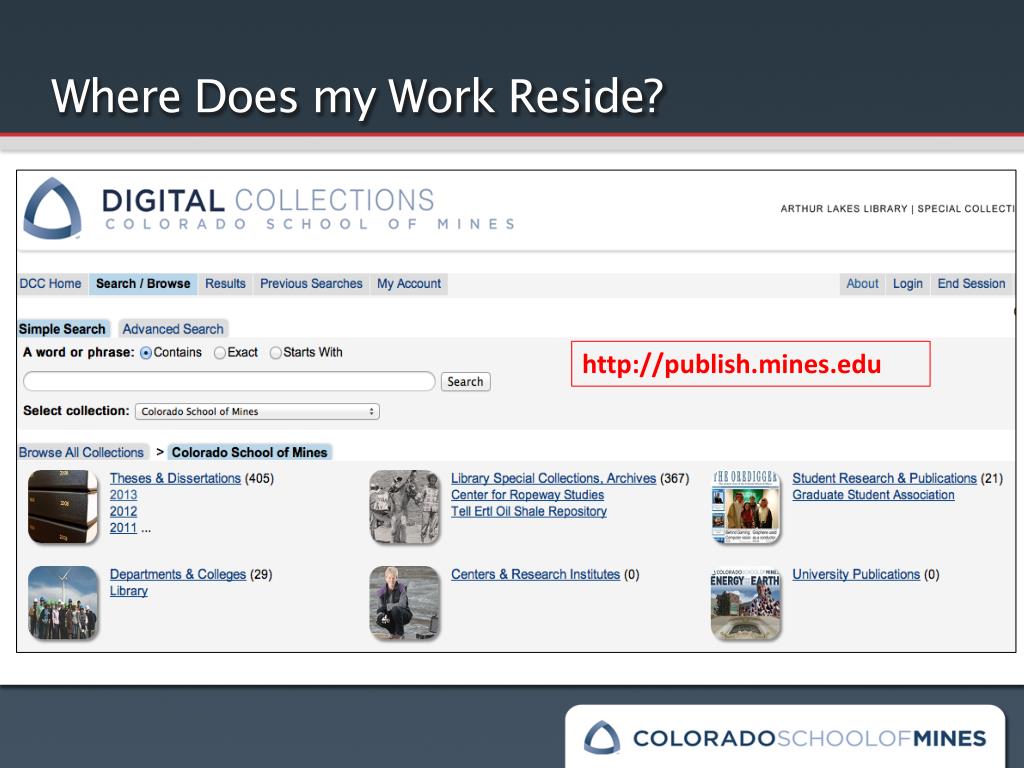Open the About page
The height and width of the screenshot is (768, 1024).
click(x=862, y=283)
